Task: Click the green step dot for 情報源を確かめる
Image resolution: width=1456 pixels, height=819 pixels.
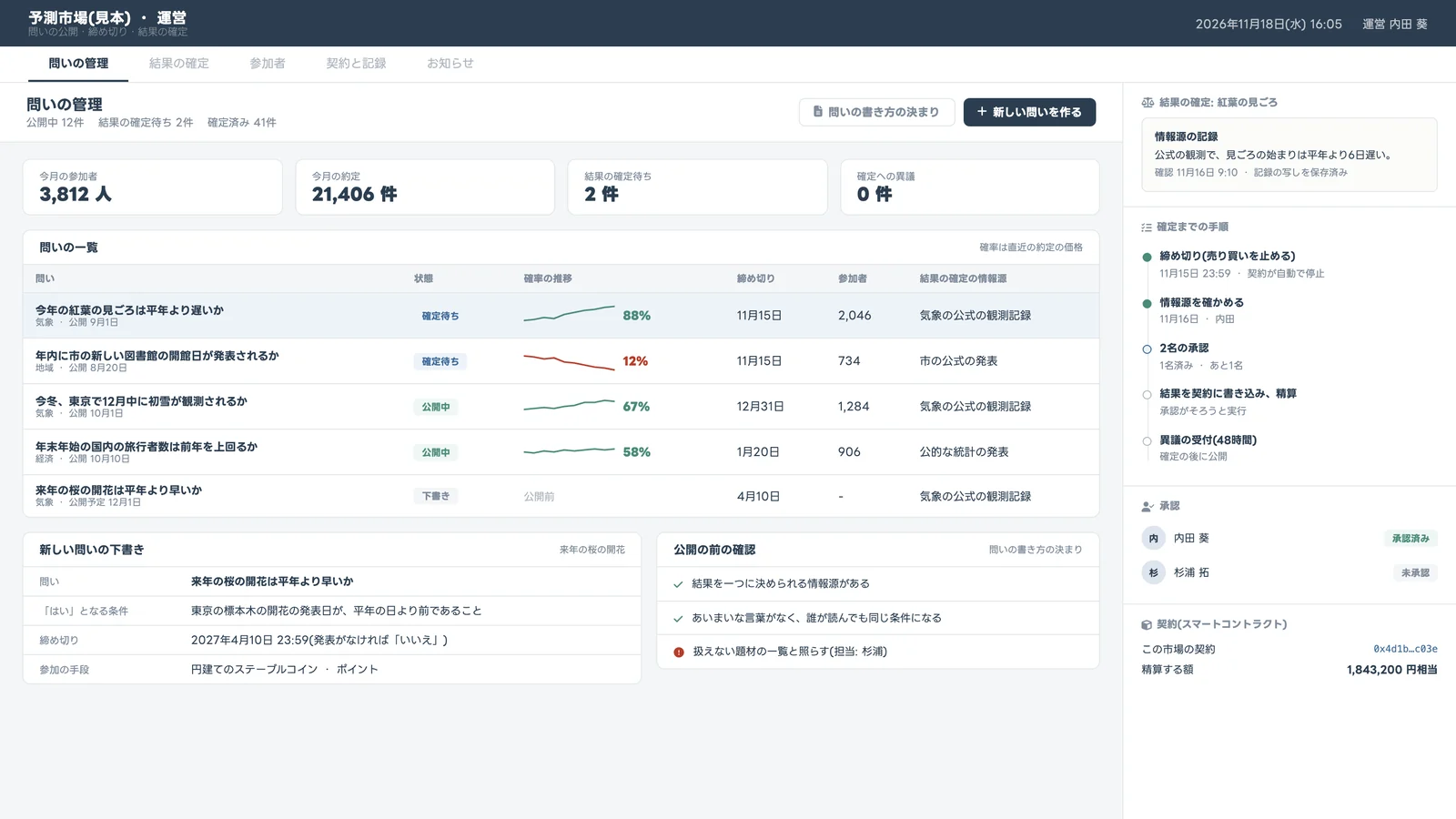Action: coord(1147,304)
